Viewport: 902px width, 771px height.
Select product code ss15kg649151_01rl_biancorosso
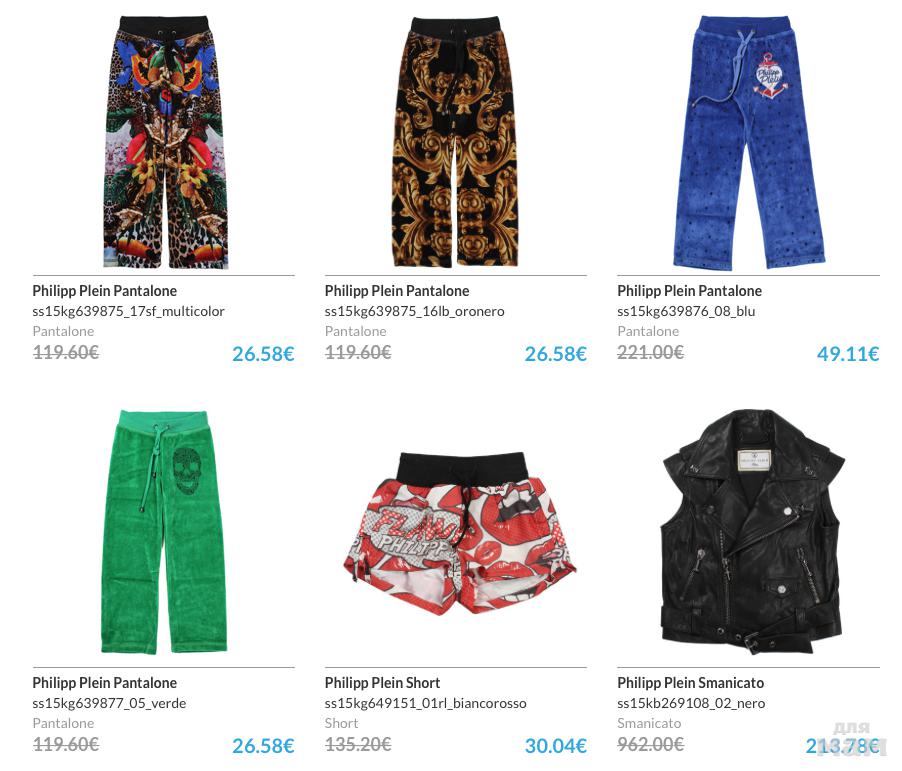[x=425, y=703]
